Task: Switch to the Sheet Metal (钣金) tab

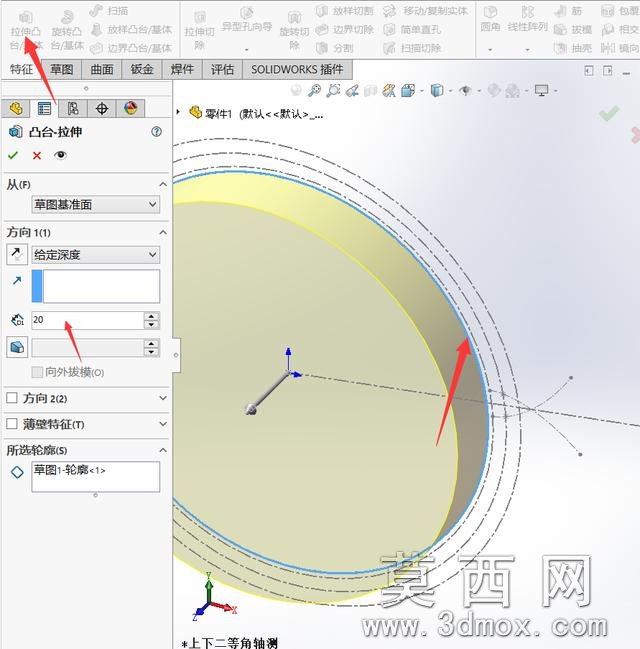Action: (x=142, y=69)
